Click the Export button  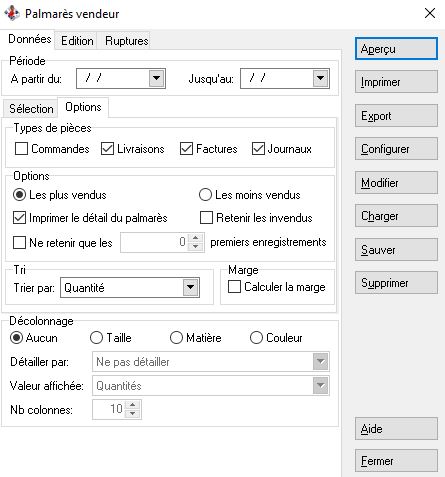coord(396,116)
